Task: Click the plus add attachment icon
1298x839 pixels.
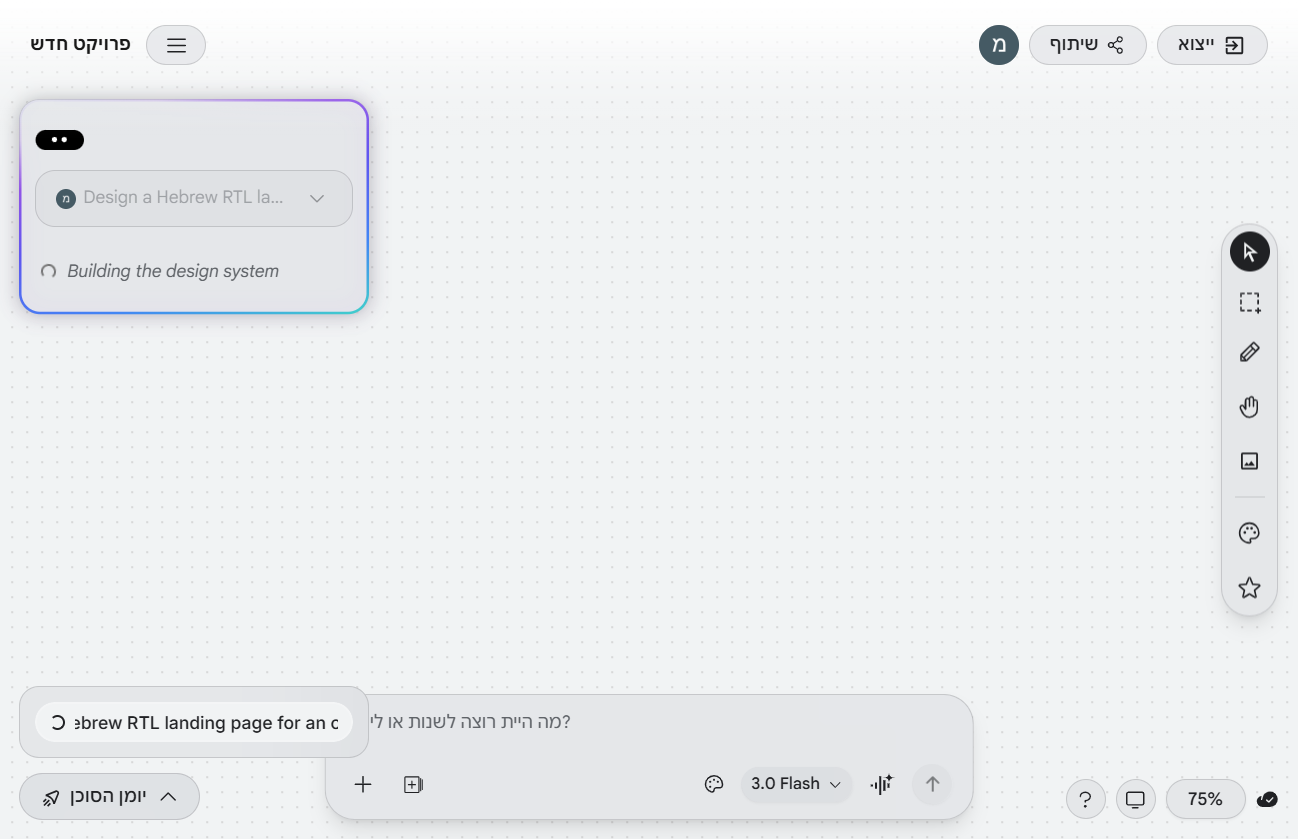Action: tap(363, 785)
